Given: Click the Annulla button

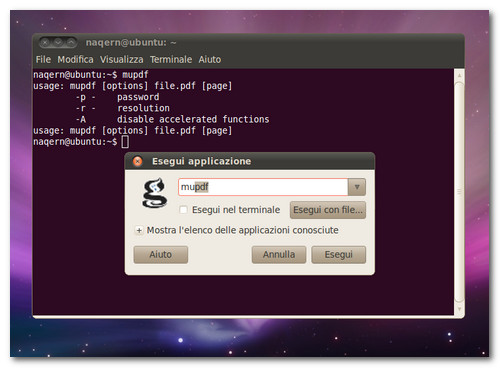Looking at the screenshot, I should coord(279,255).
